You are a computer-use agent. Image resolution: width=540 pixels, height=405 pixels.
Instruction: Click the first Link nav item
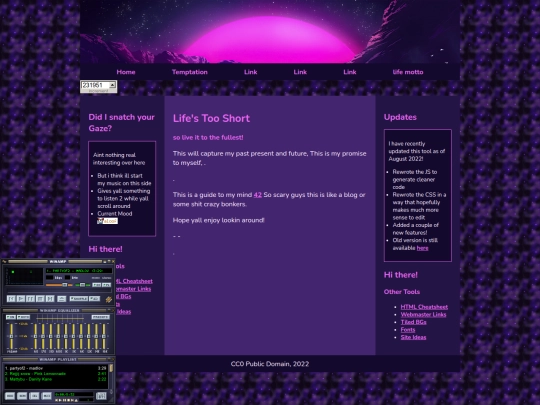250,72
